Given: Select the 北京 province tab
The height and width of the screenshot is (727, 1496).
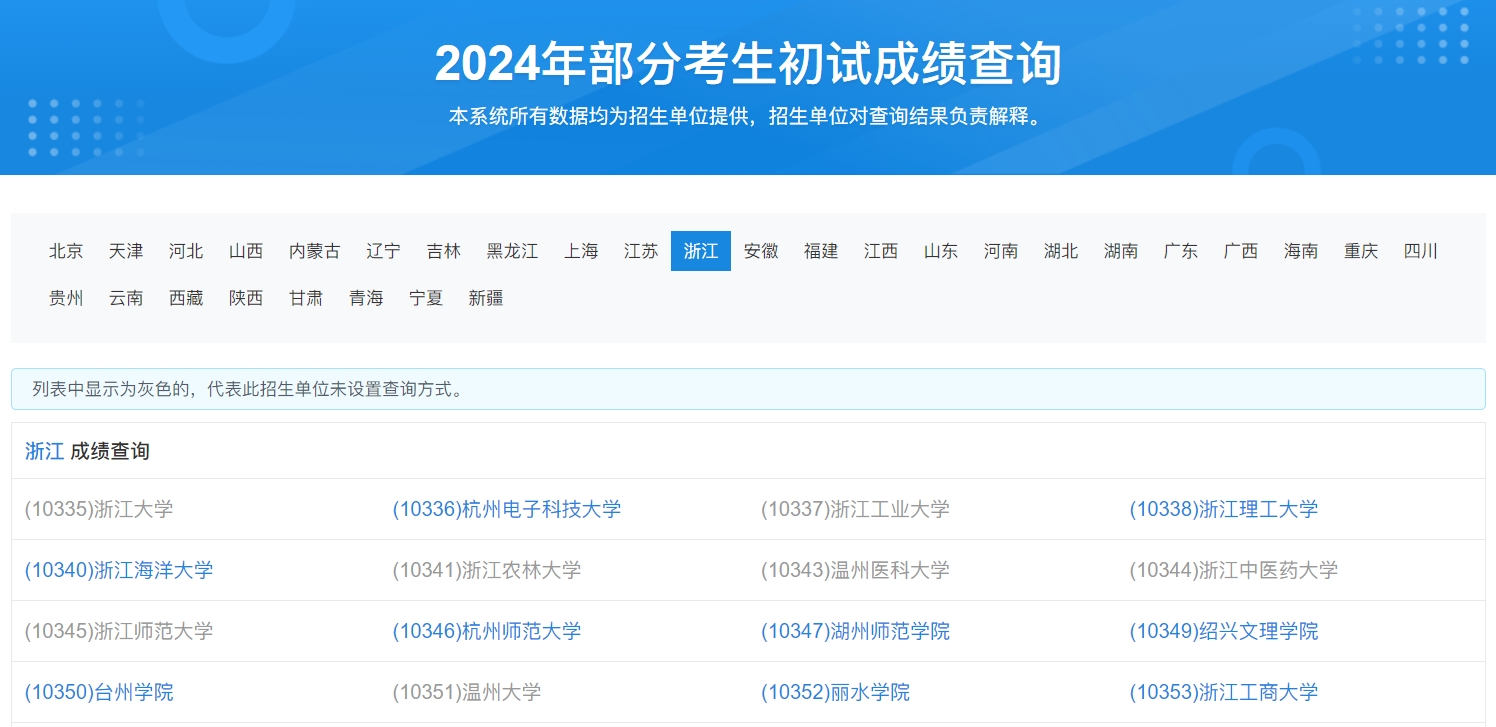Looking at the screenshot, I should pos(66,251).
